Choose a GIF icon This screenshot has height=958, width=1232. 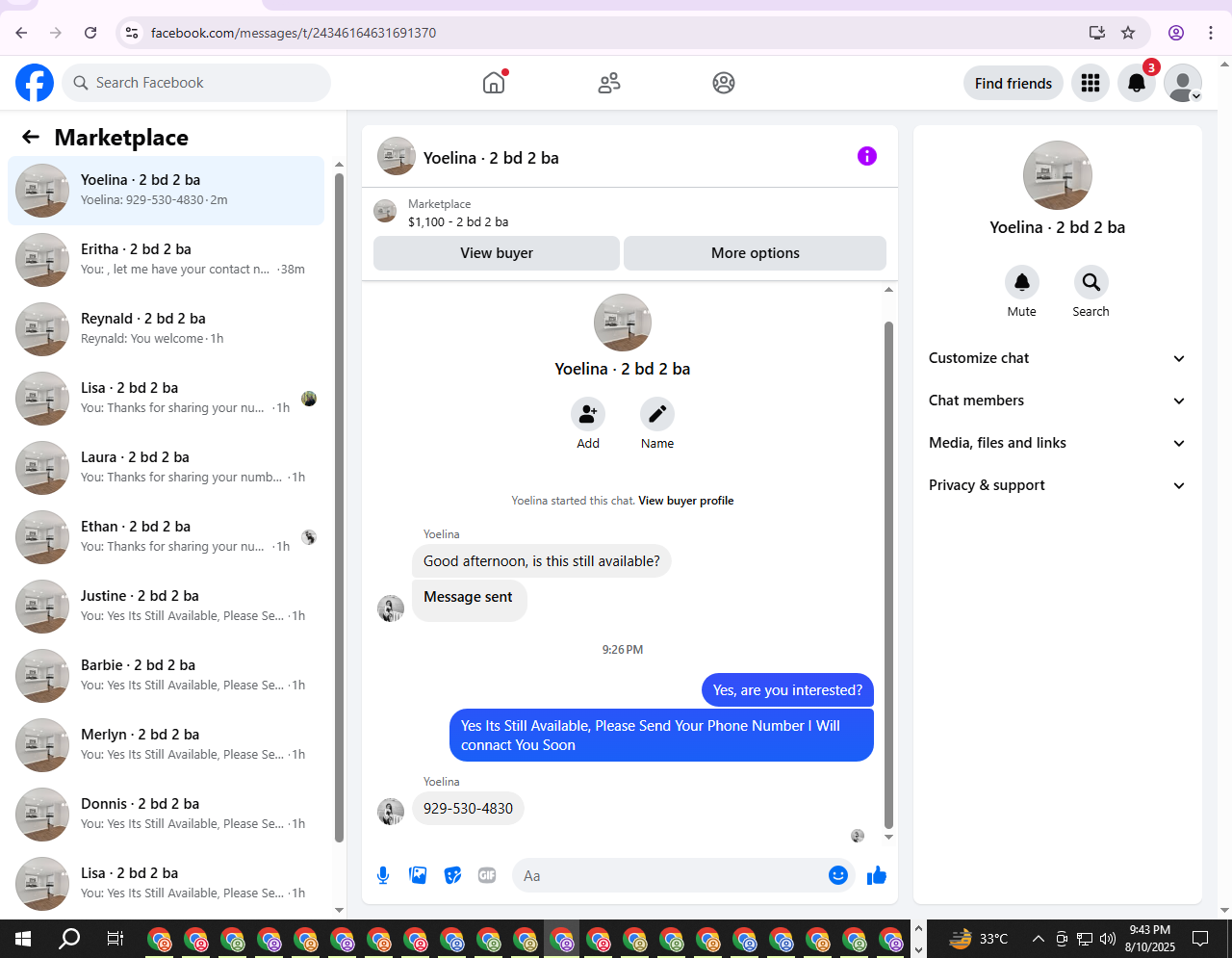[487, 875]
